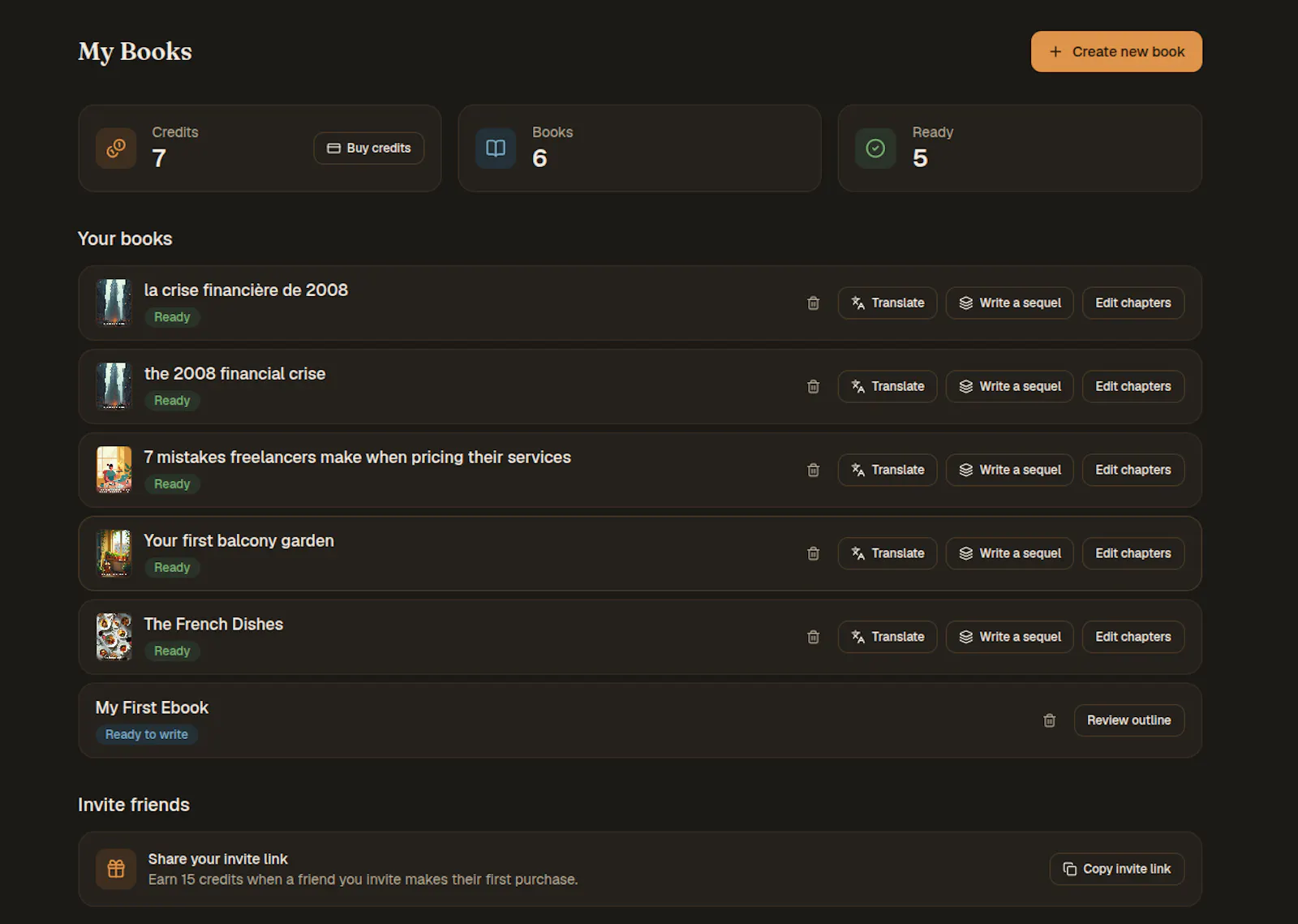The height and width of the screenshot is (924, 1298).
Task: Click the title "la crise financière de 2008"
Action: 246,290
